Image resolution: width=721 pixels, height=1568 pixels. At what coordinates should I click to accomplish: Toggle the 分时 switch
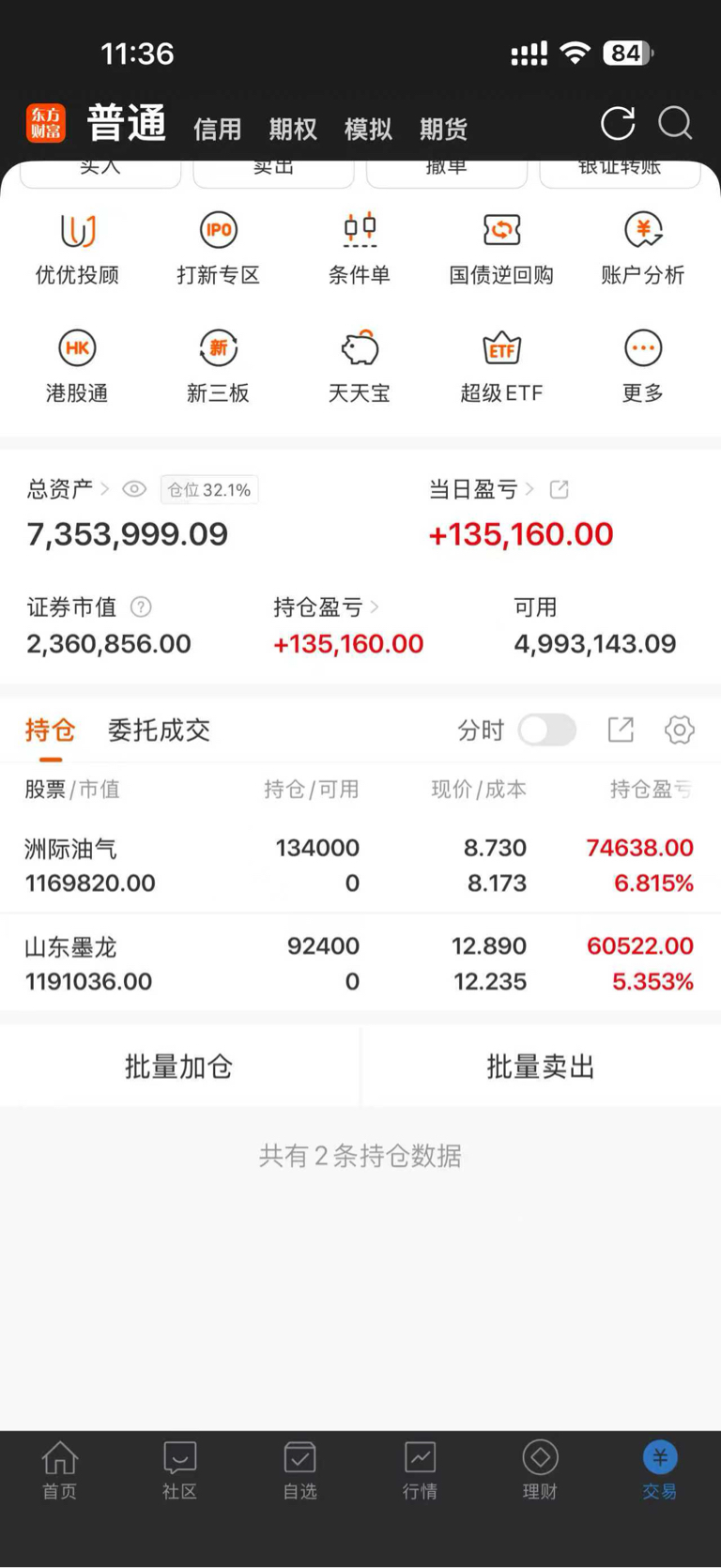pyautogui.click(x=547, y=730)
